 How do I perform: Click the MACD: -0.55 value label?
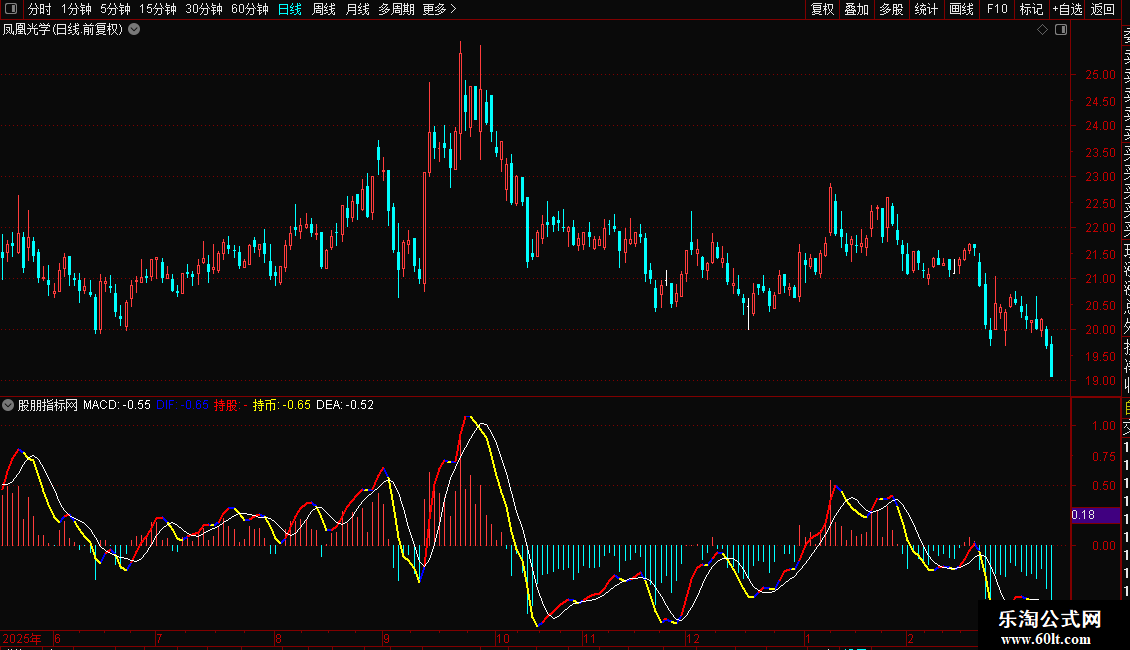117,405
